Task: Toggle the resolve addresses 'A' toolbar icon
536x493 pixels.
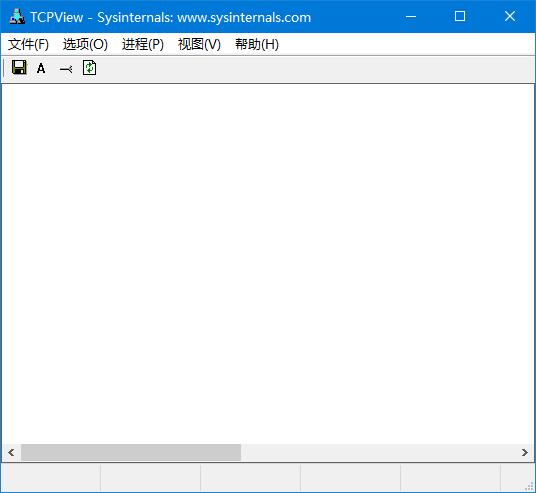Action: coord(41,68)
